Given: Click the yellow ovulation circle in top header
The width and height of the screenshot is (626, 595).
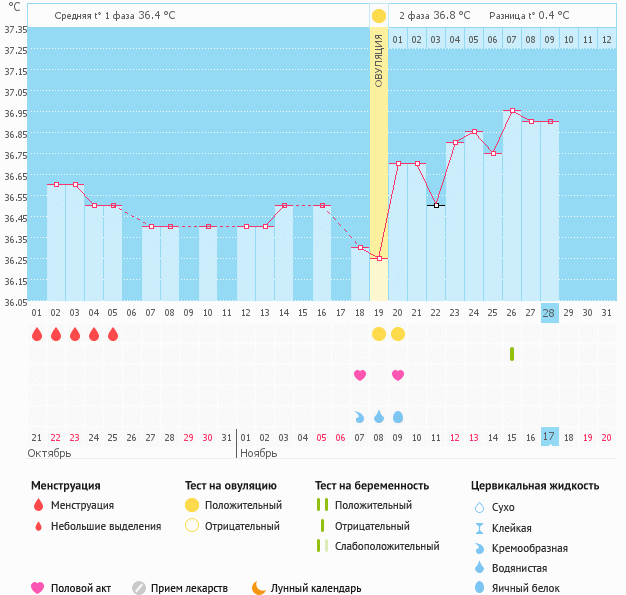Looking at the screenshot, I should (379, 16).
